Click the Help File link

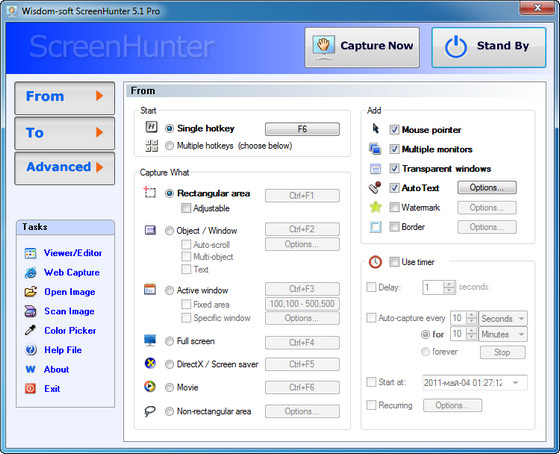coord(63,350)
